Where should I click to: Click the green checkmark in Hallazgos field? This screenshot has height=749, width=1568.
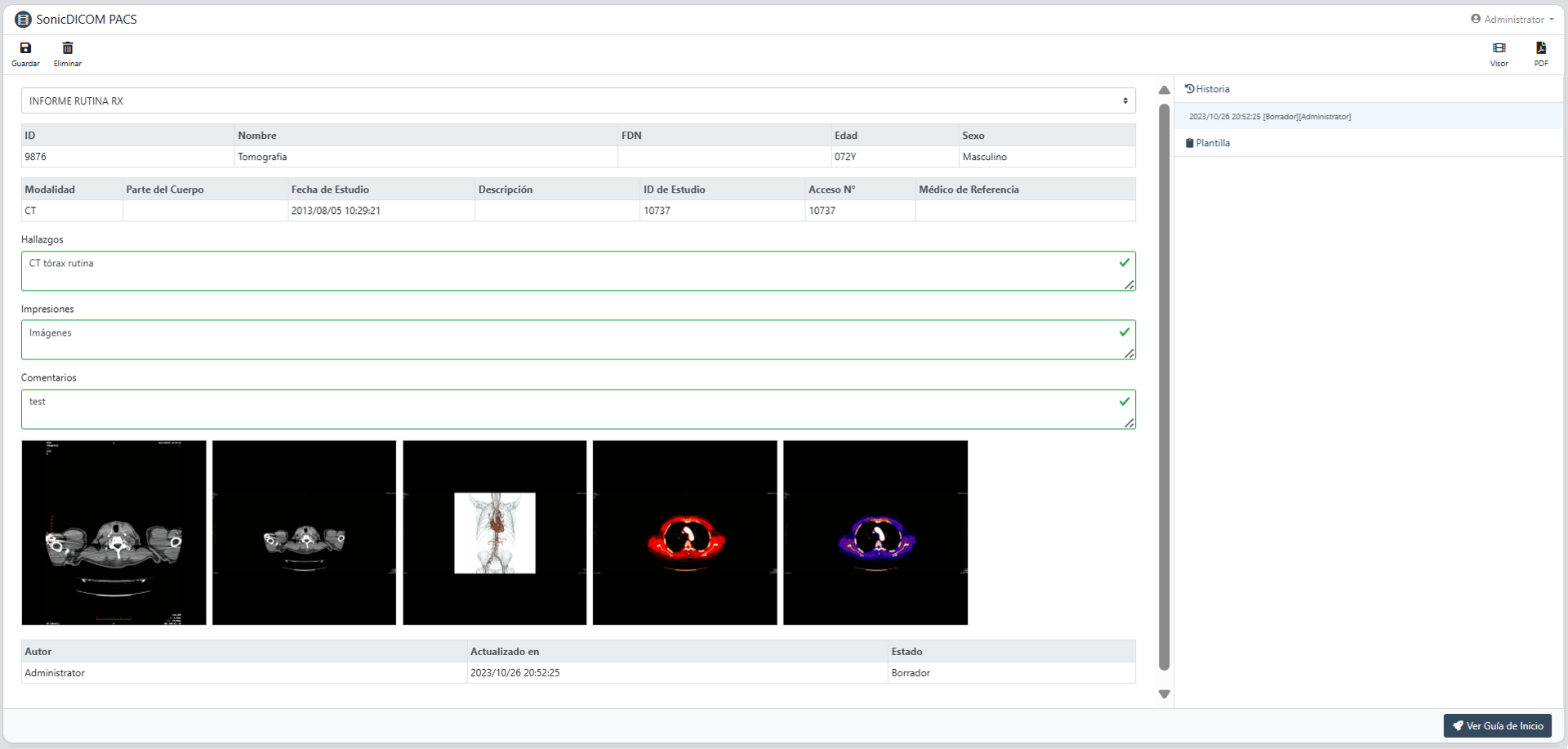click(1125, 262)
